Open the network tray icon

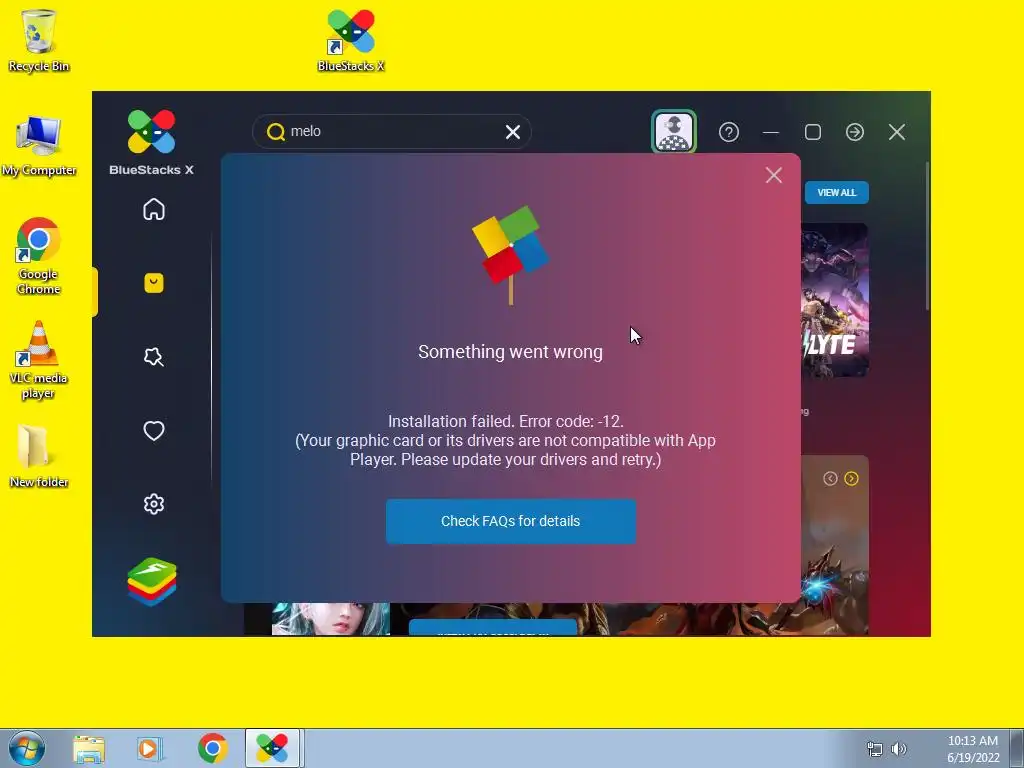click(874, 749)
